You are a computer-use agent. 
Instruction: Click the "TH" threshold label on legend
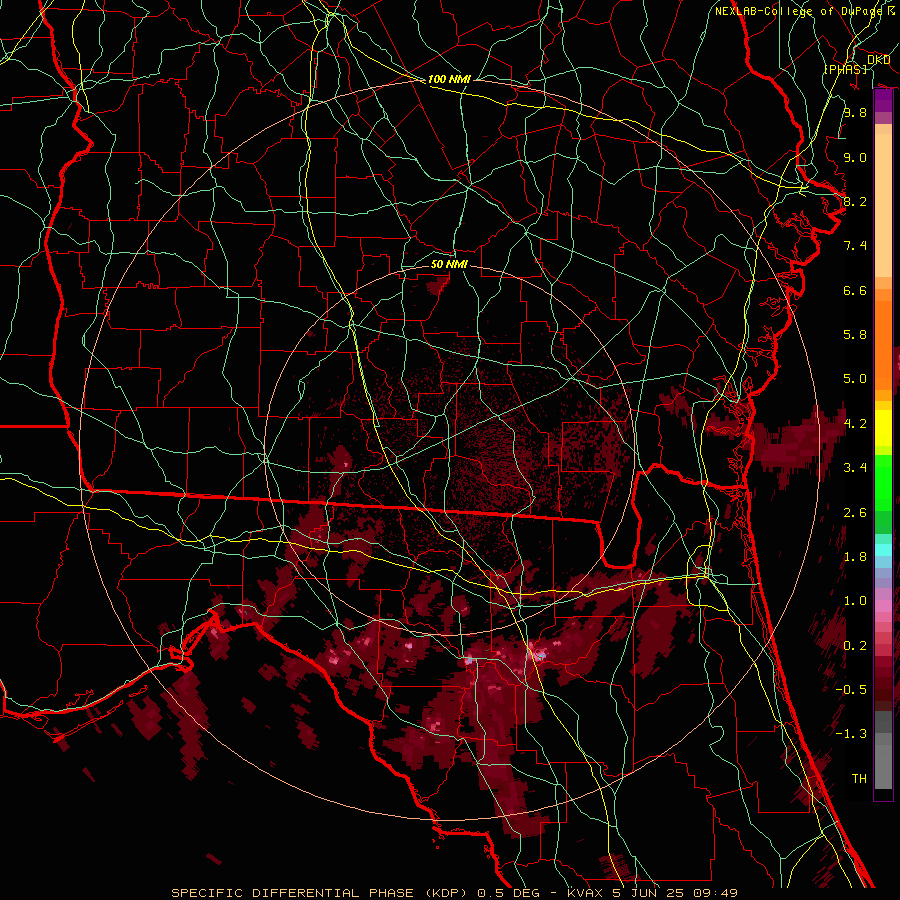tap(859, 779)
